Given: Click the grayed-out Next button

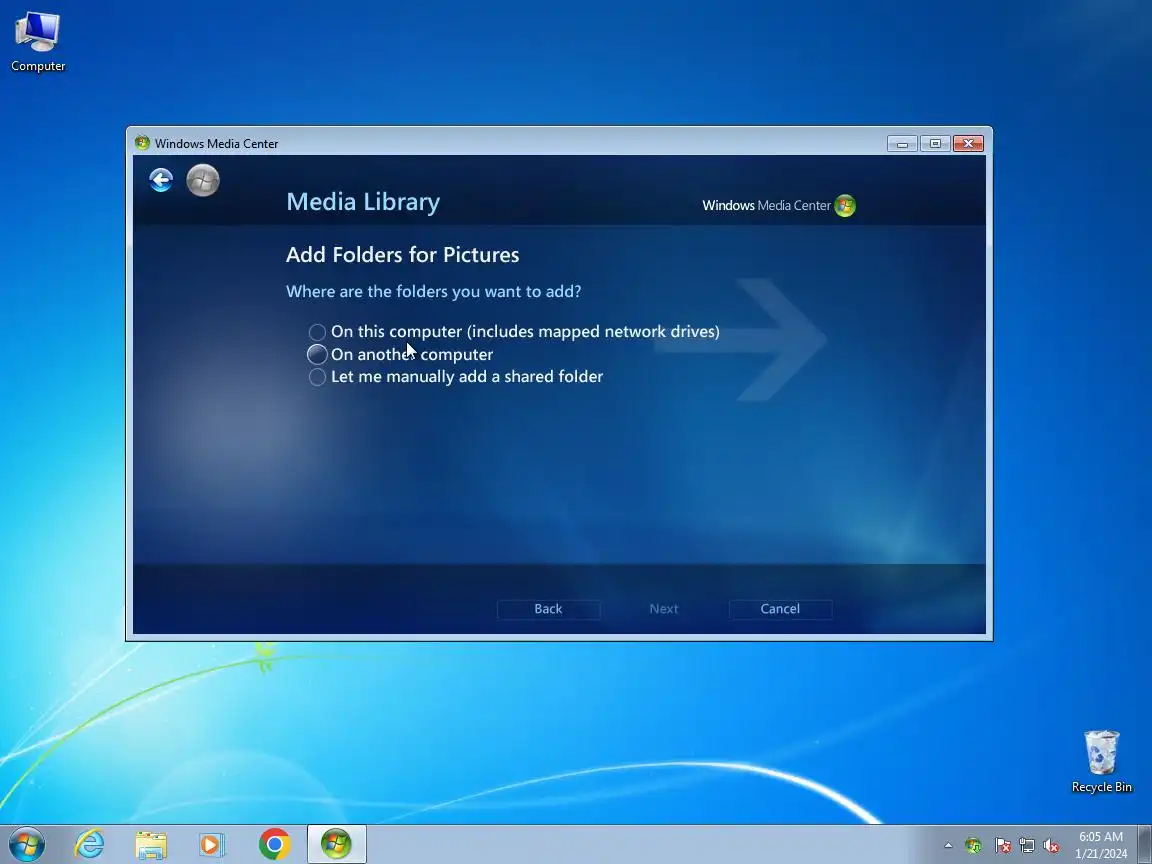Looking at the screenshot, I should click(x=663, y=609).
